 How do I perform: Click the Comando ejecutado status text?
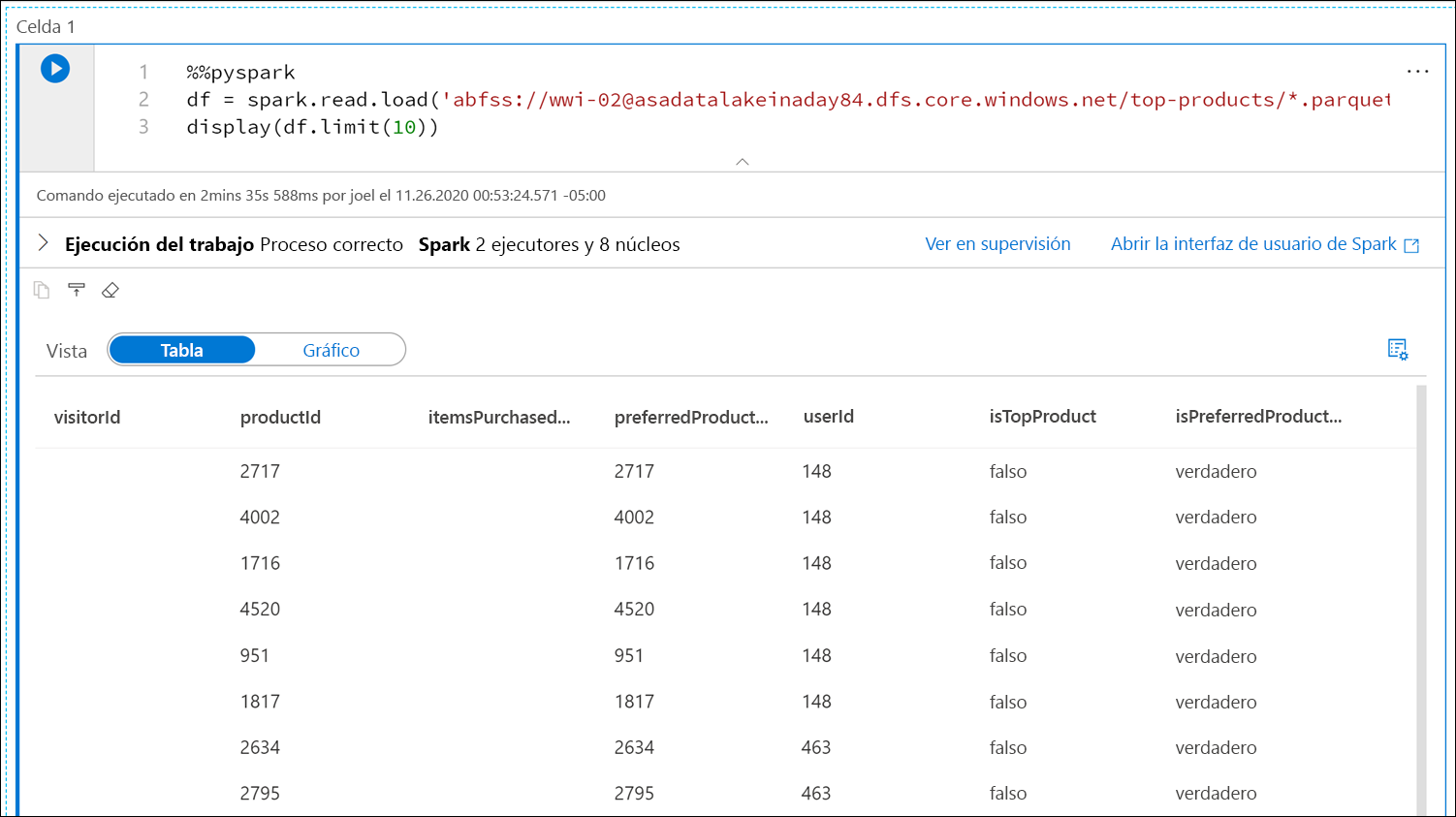[x=321, y=195]
